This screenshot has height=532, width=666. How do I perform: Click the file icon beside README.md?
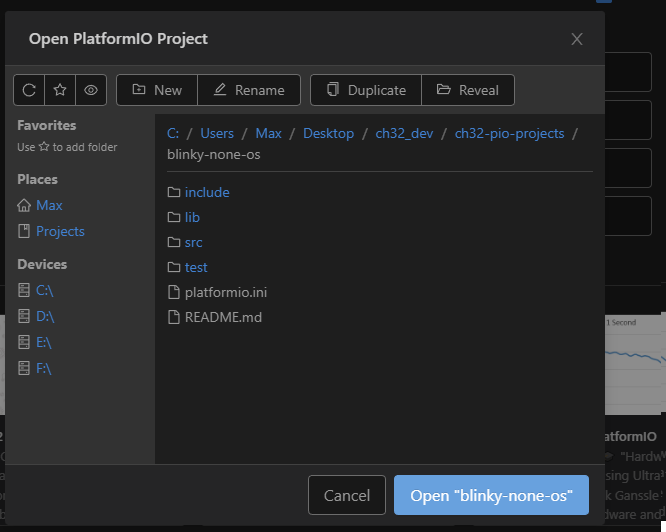(x=174, y=318)
